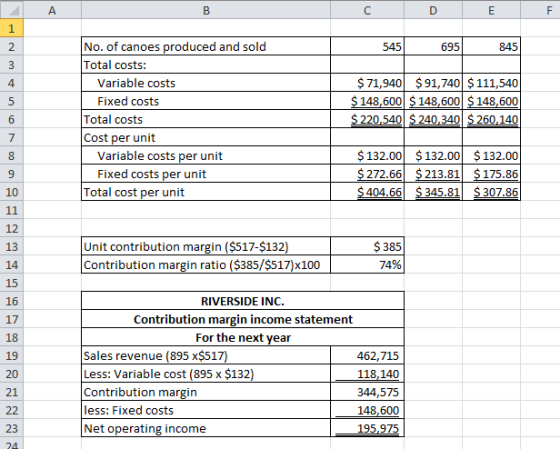Click variable cost value $91,740
The image size is (560, 449).
pos(433,83)
